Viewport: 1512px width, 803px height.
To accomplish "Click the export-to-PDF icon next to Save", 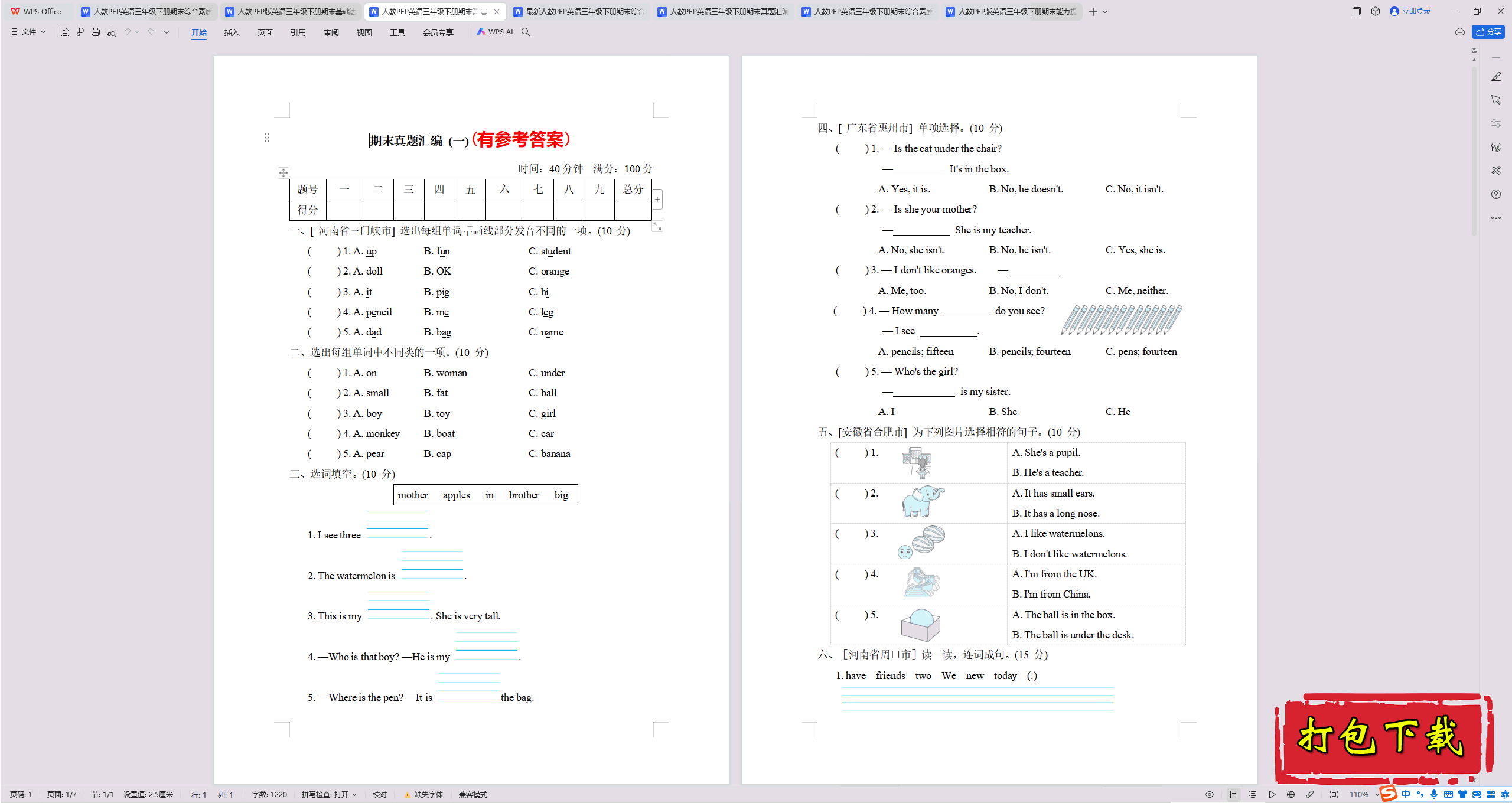I will pos(80,32).
